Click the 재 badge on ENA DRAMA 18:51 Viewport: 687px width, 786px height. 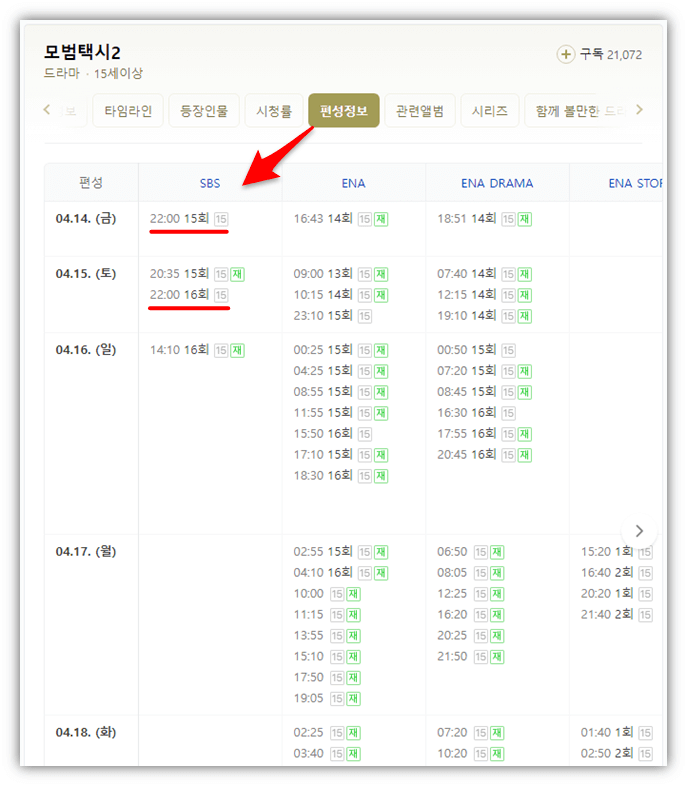[525, 219]
